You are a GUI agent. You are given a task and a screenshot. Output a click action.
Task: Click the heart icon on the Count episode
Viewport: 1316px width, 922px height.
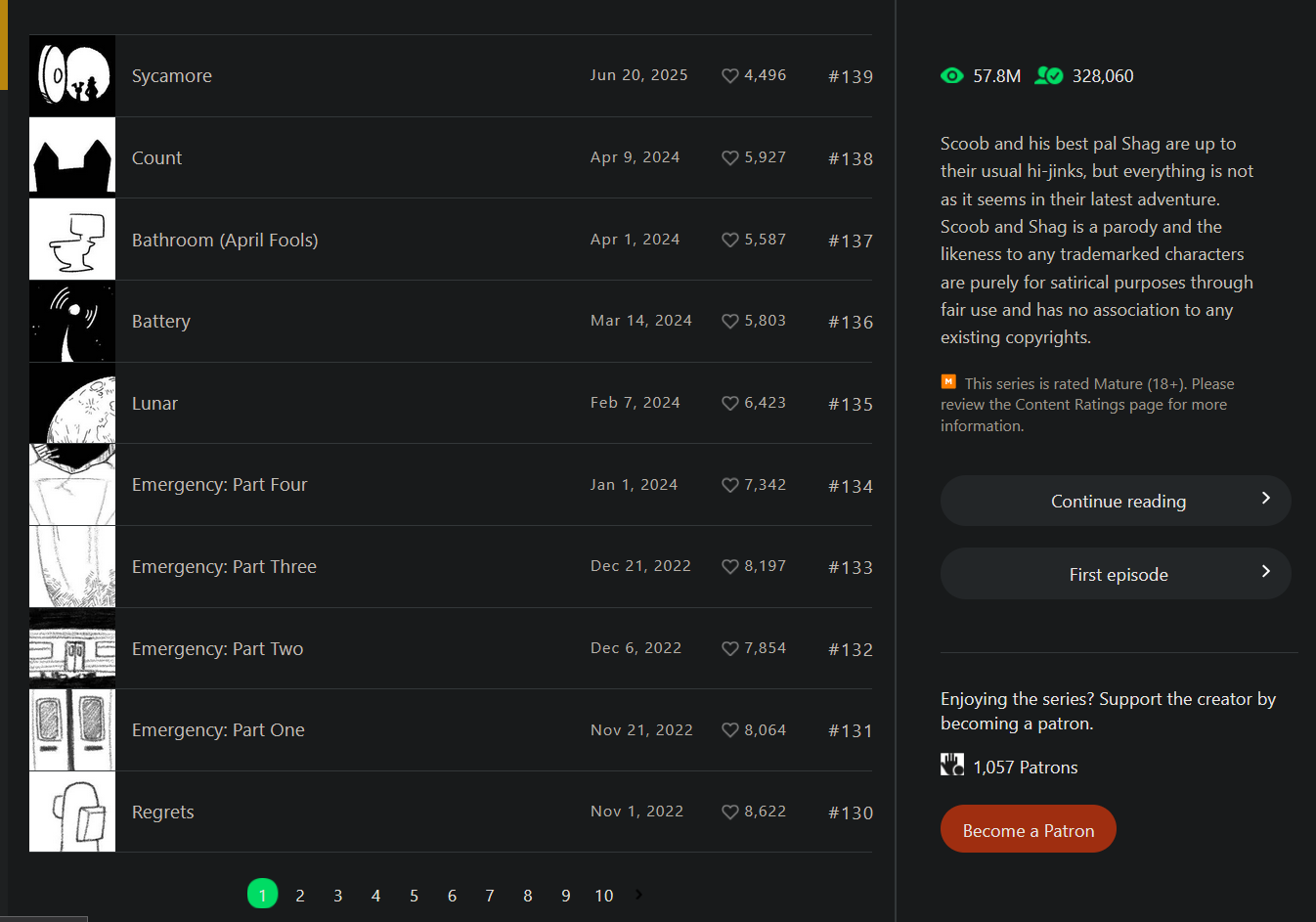click(x=729, y=158)
